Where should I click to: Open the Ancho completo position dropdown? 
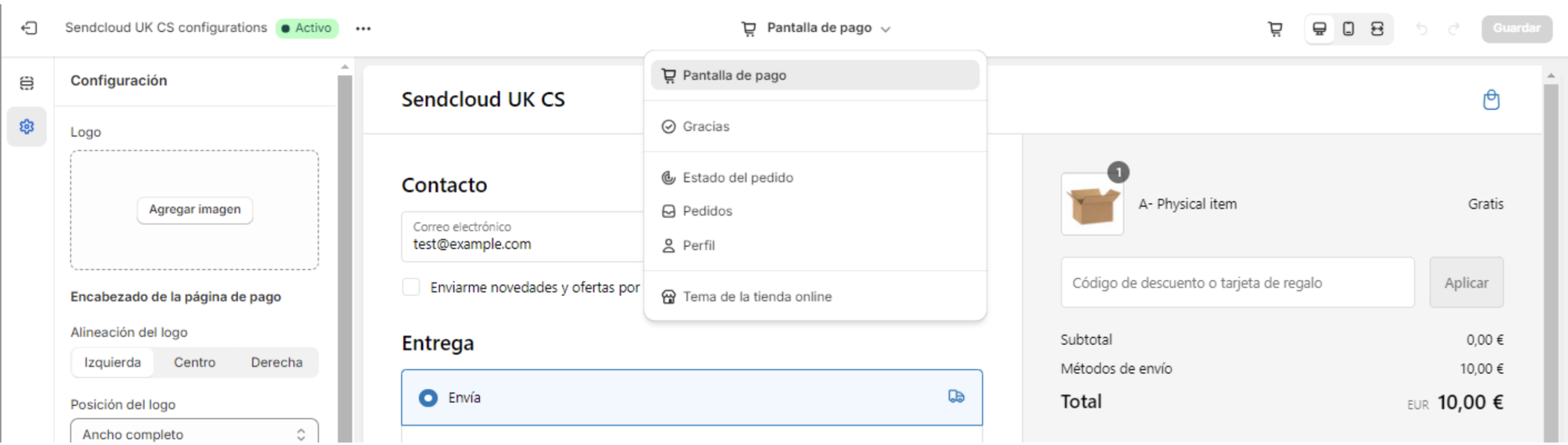194,434
